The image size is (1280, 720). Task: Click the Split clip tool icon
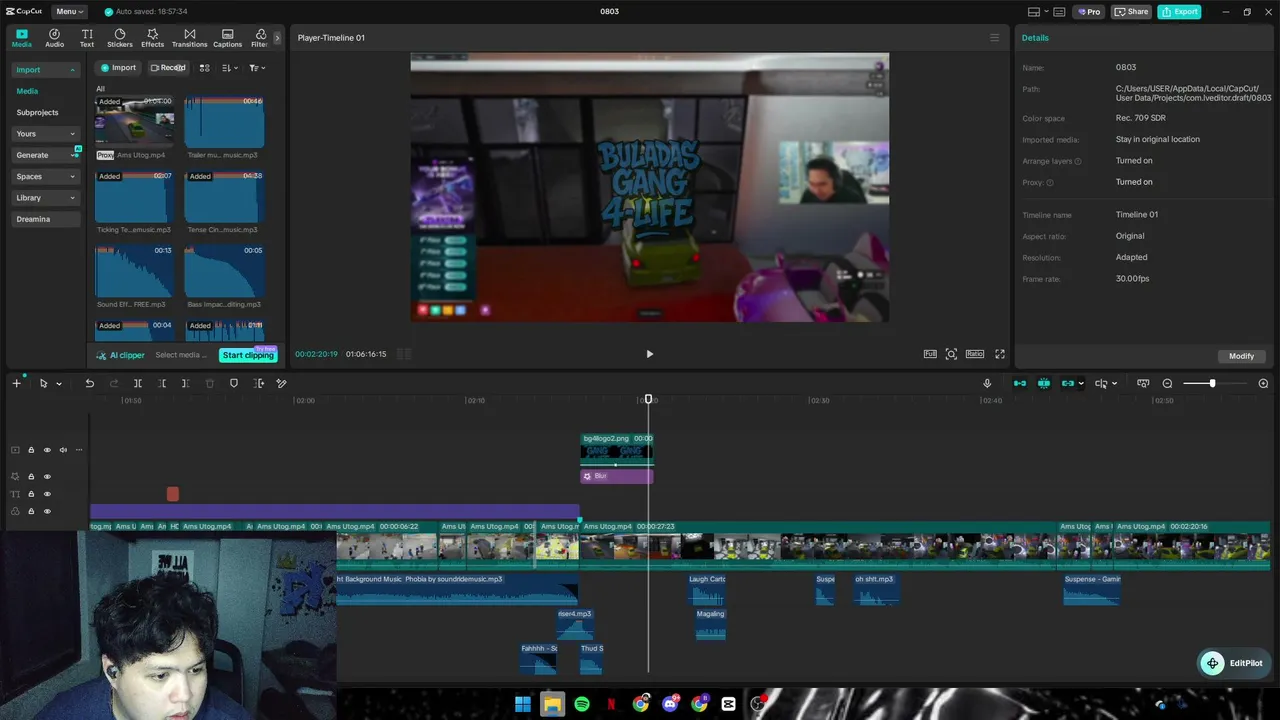pos(138,383)
